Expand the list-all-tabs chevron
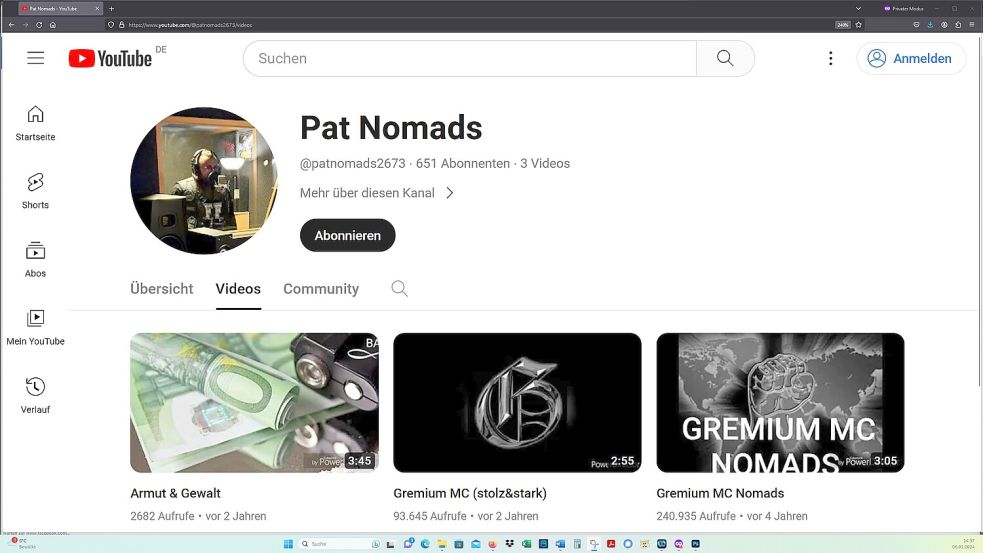 (858, 9)
